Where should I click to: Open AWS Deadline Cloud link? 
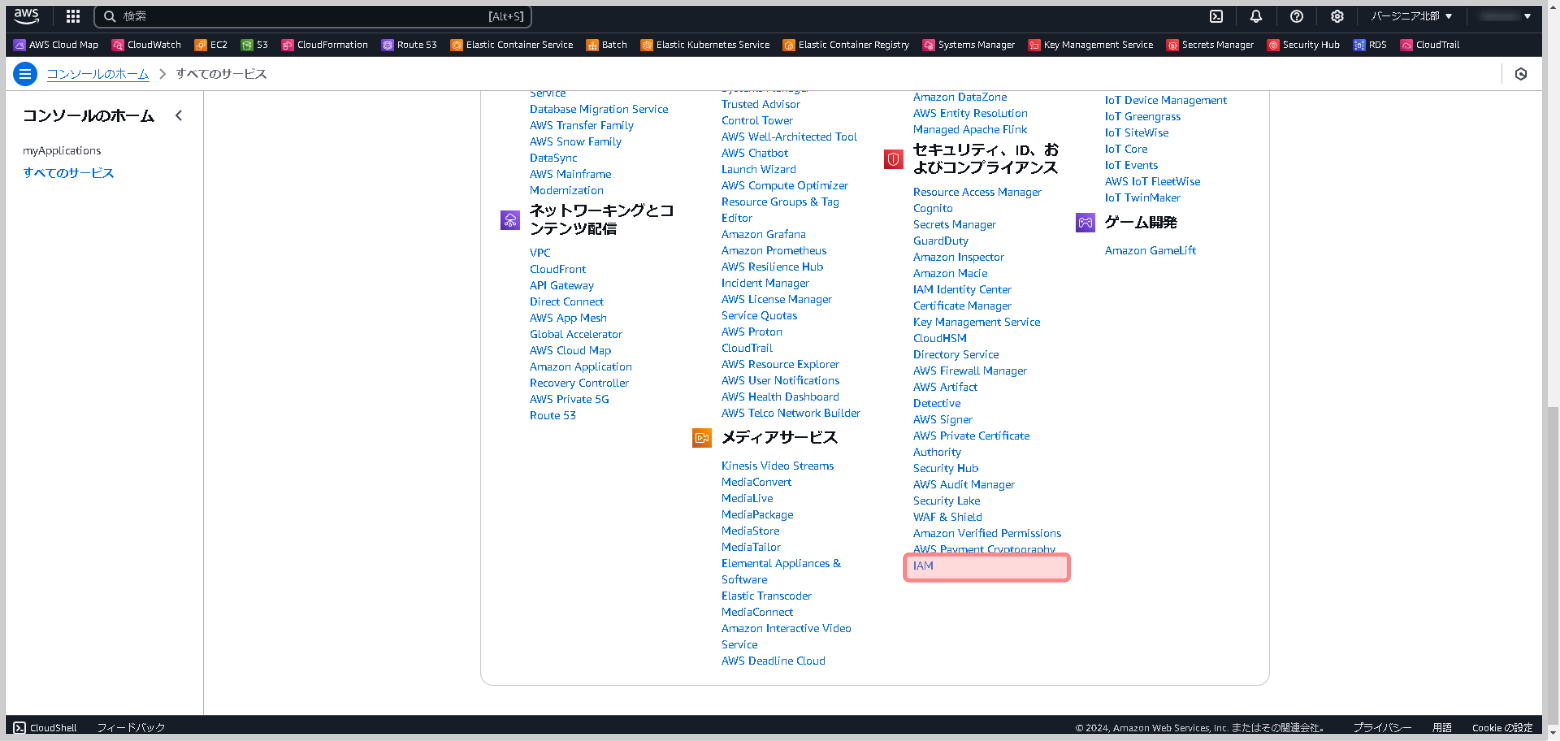coord(774,661)
